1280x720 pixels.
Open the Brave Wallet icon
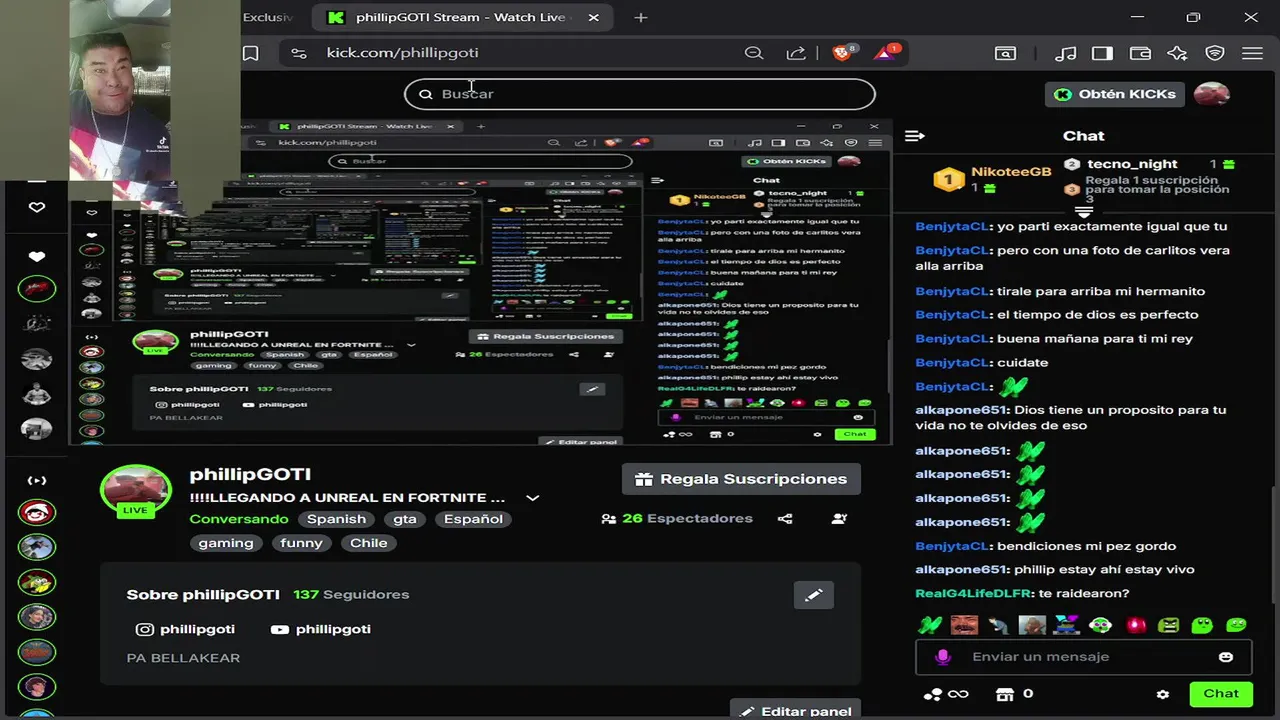pyautogui.click(x=1140, y=53)
